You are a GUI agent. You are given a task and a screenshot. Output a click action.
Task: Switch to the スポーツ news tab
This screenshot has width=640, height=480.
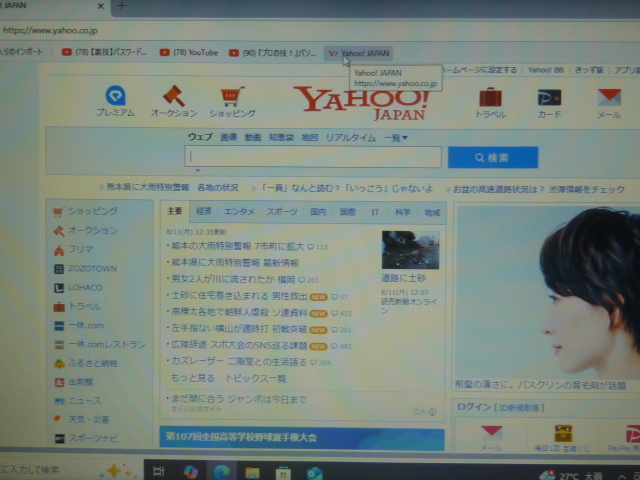pos(283,212)
